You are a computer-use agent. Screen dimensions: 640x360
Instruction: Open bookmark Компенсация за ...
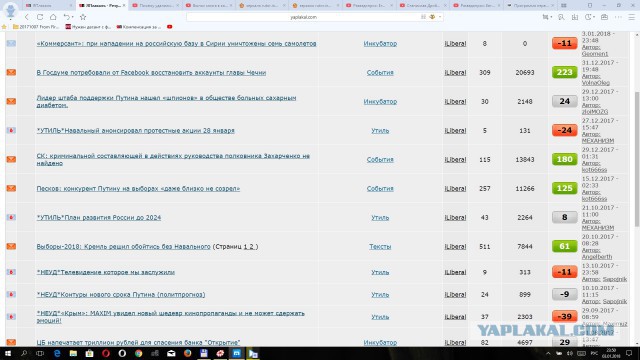[139, 27]
